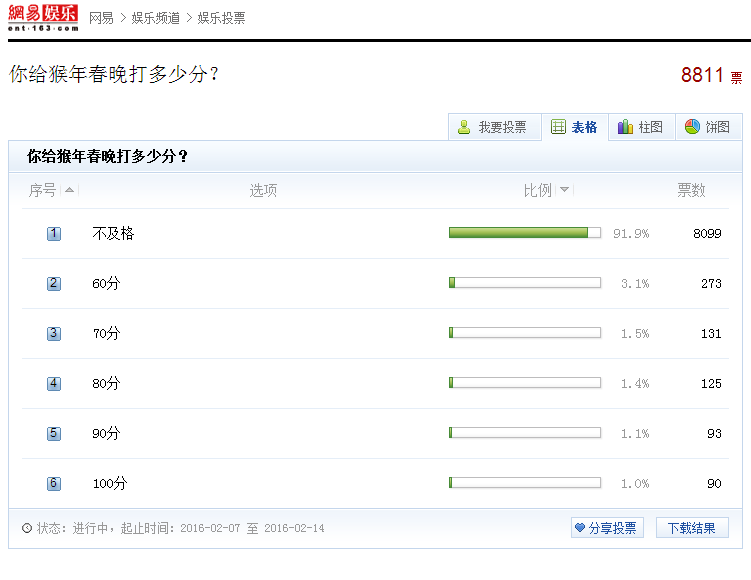Screen dimensions: 751x580
Task: Click the person icon beside 我要投票
Action: tap(464, 127)
